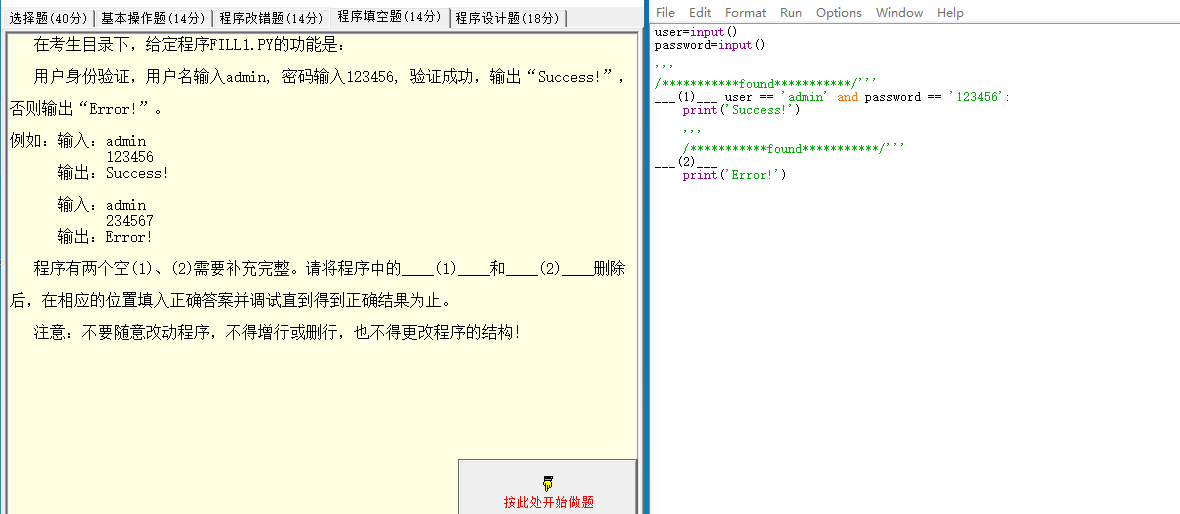Open the File menu in IDLE
The width and height of the screenshot is (1180, 514).
(665, 13)
